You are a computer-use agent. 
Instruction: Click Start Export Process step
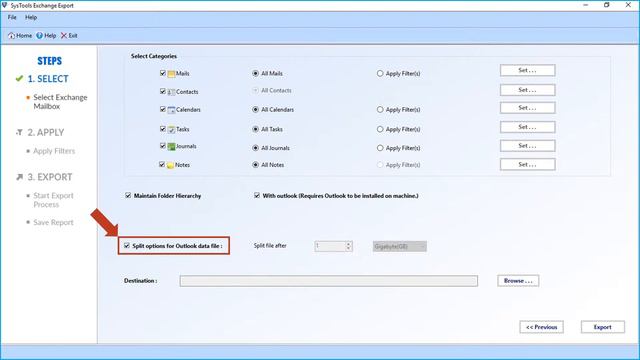[x=53, y=200]
